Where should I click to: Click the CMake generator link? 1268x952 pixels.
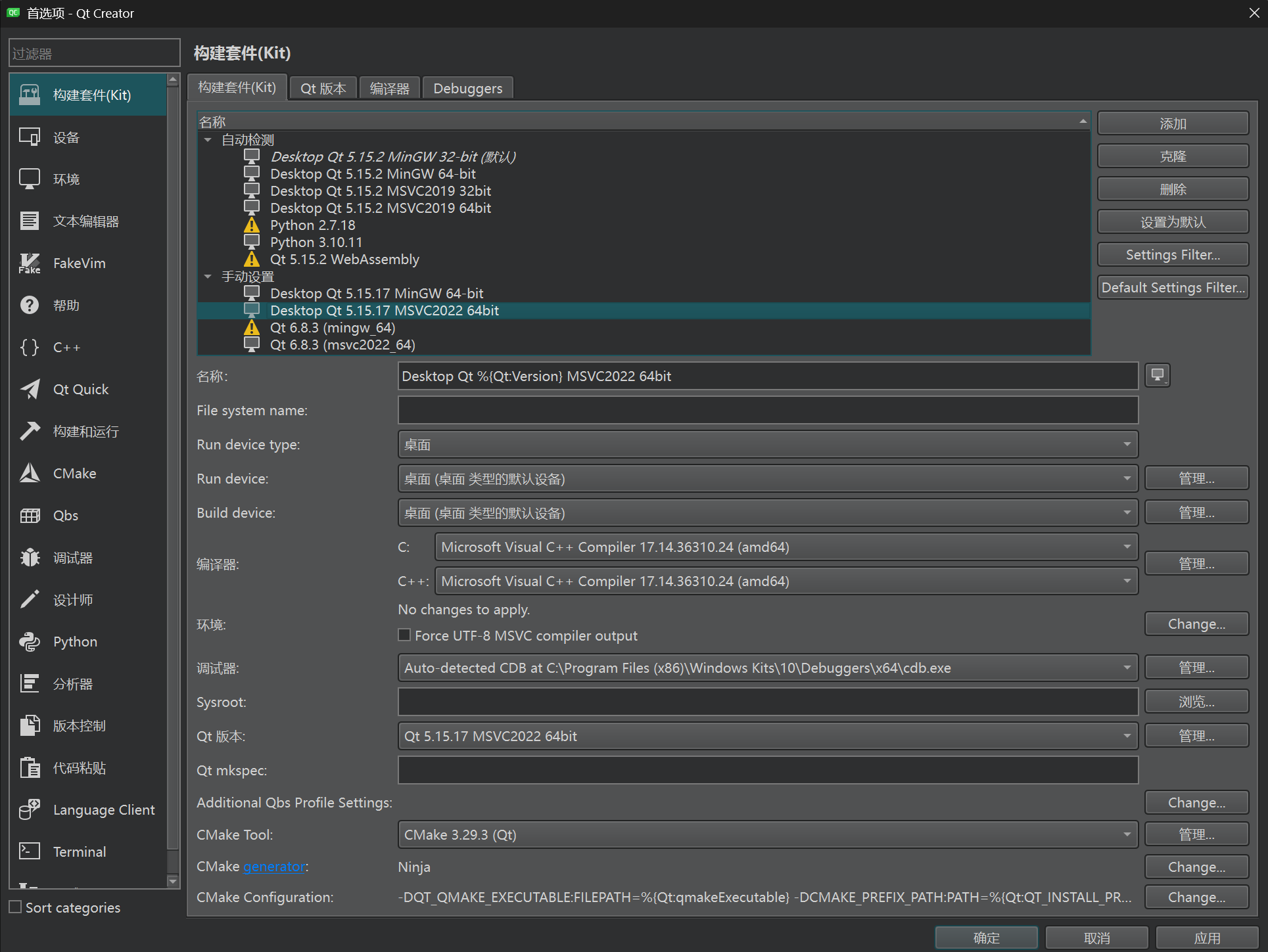[274, 867]
